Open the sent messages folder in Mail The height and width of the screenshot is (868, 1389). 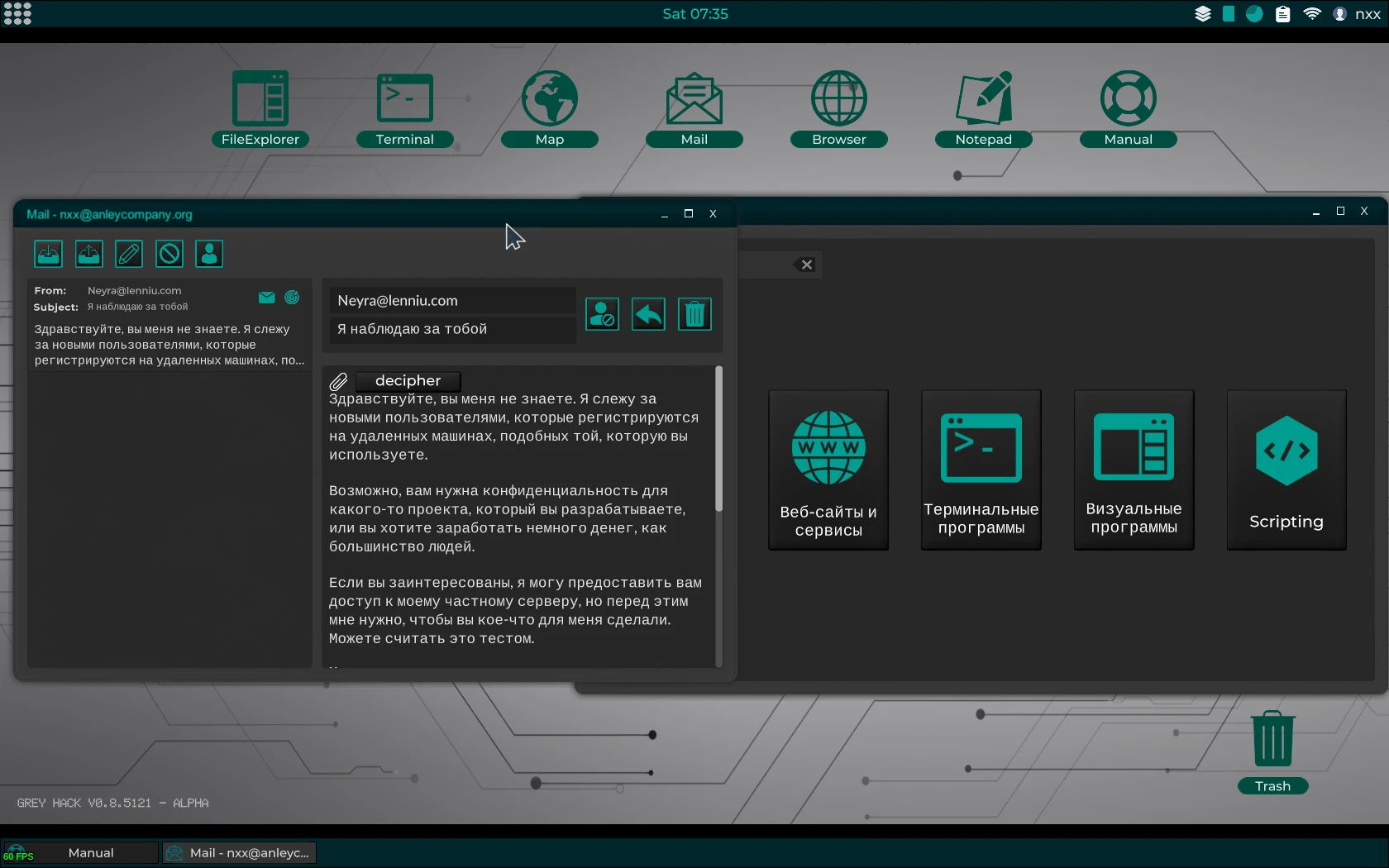(88, 254)
